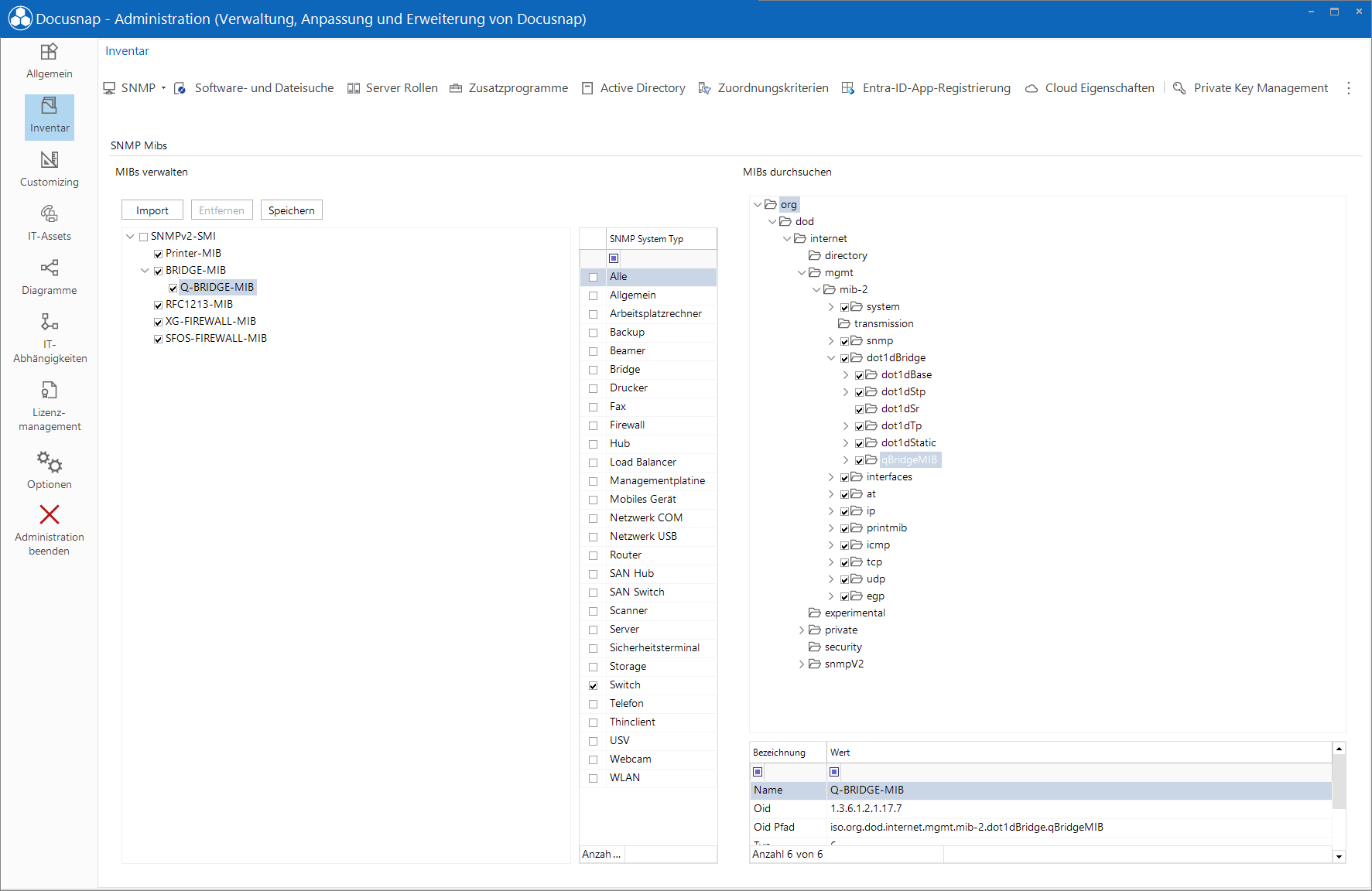This screenshot has width=1372, height=891.
Task: Click the Import button
Action: pyautogui.click(x=152, y=210)
